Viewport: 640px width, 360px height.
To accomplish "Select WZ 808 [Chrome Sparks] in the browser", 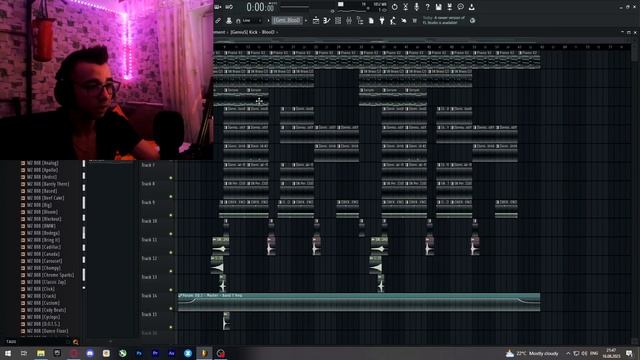I will point(51,275).
